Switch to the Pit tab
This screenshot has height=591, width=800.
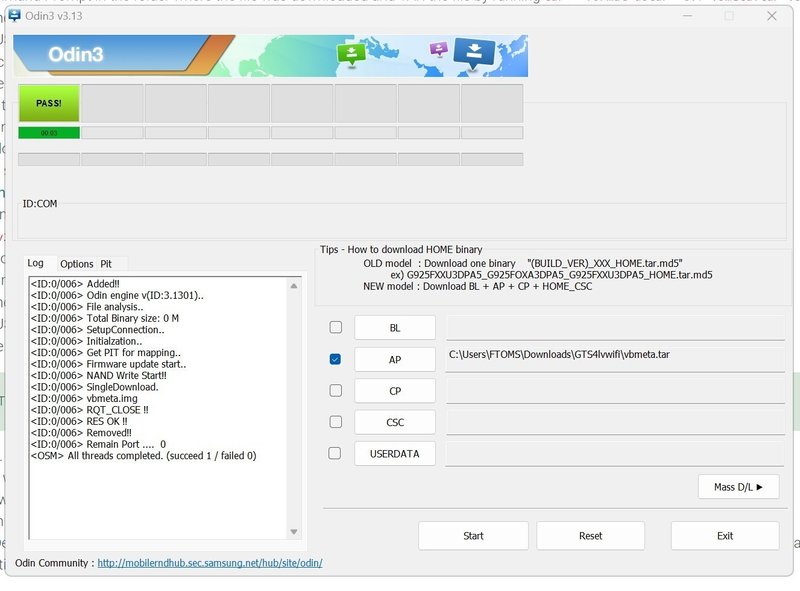(x=106, y=264)
